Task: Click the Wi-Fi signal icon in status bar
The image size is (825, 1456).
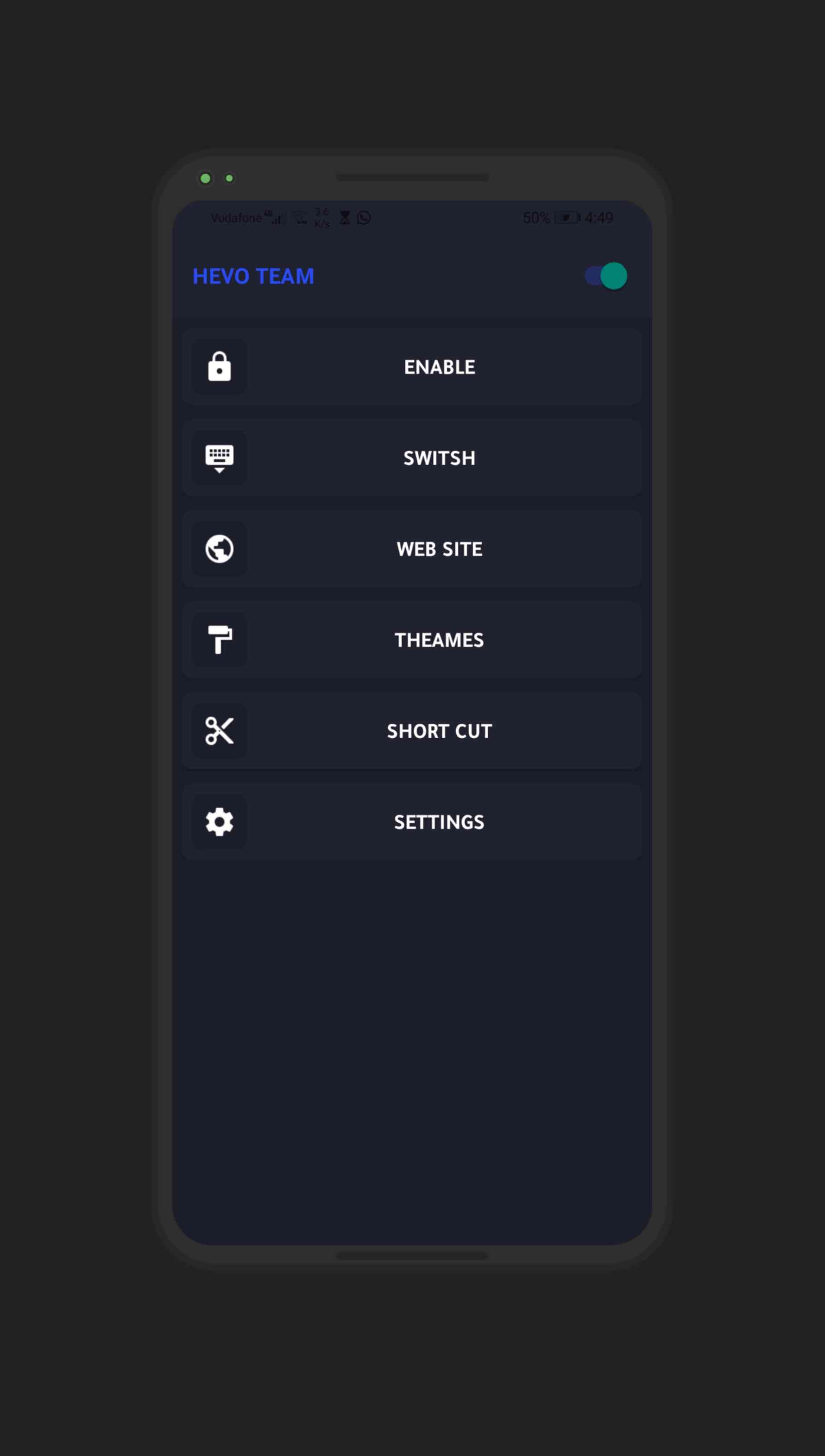Action: [300, 216]
